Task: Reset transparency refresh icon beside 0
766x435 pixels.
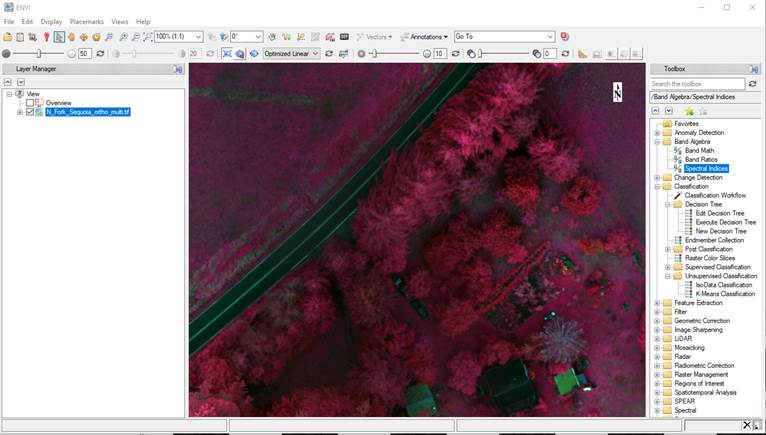Action: (565, 54)
